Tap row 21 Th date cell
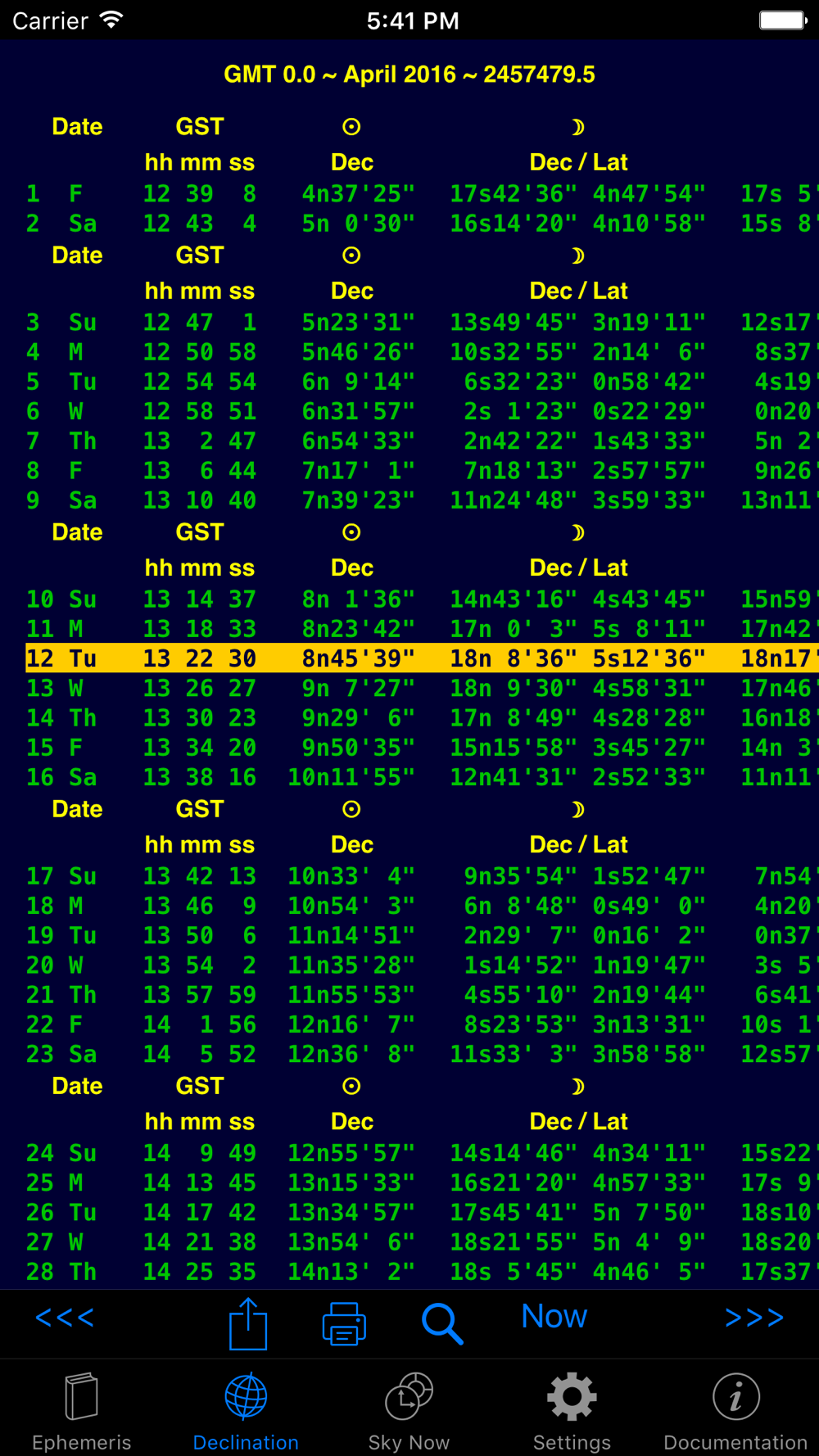 coord(61,995)
